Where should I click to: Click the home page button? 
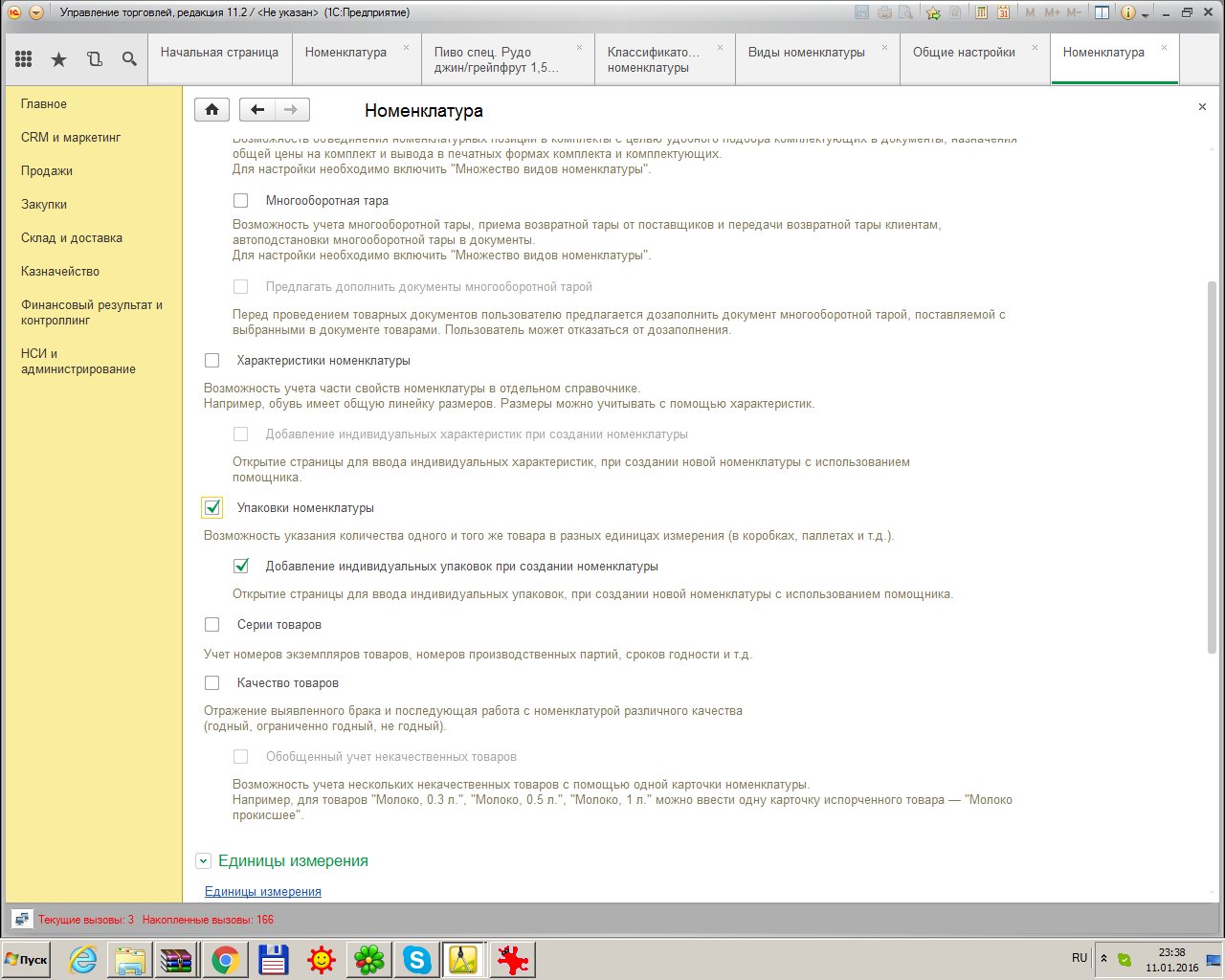coord(212,109)
